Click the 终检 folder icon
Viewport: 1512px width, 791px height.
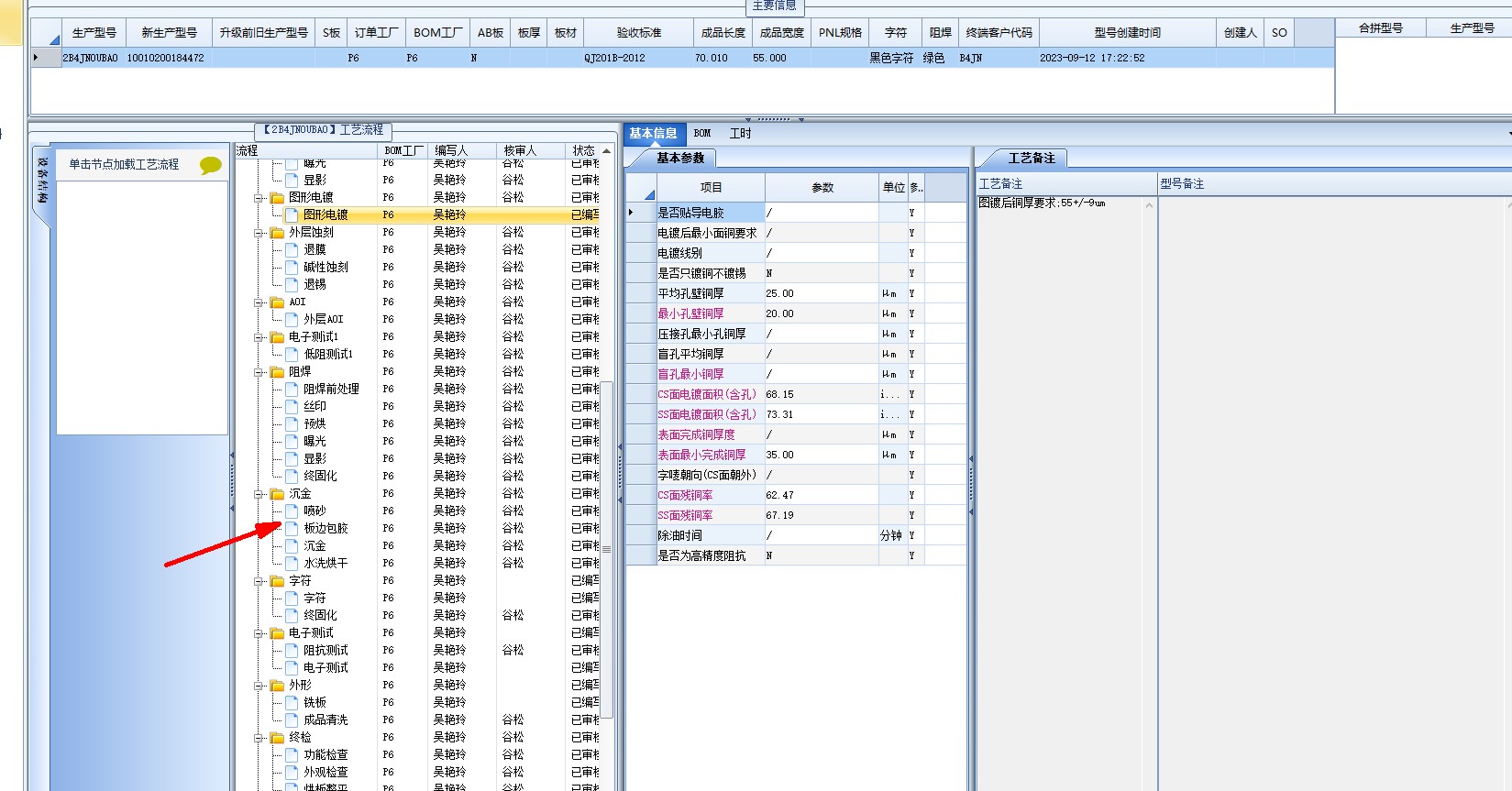click(x=277, y=737)
